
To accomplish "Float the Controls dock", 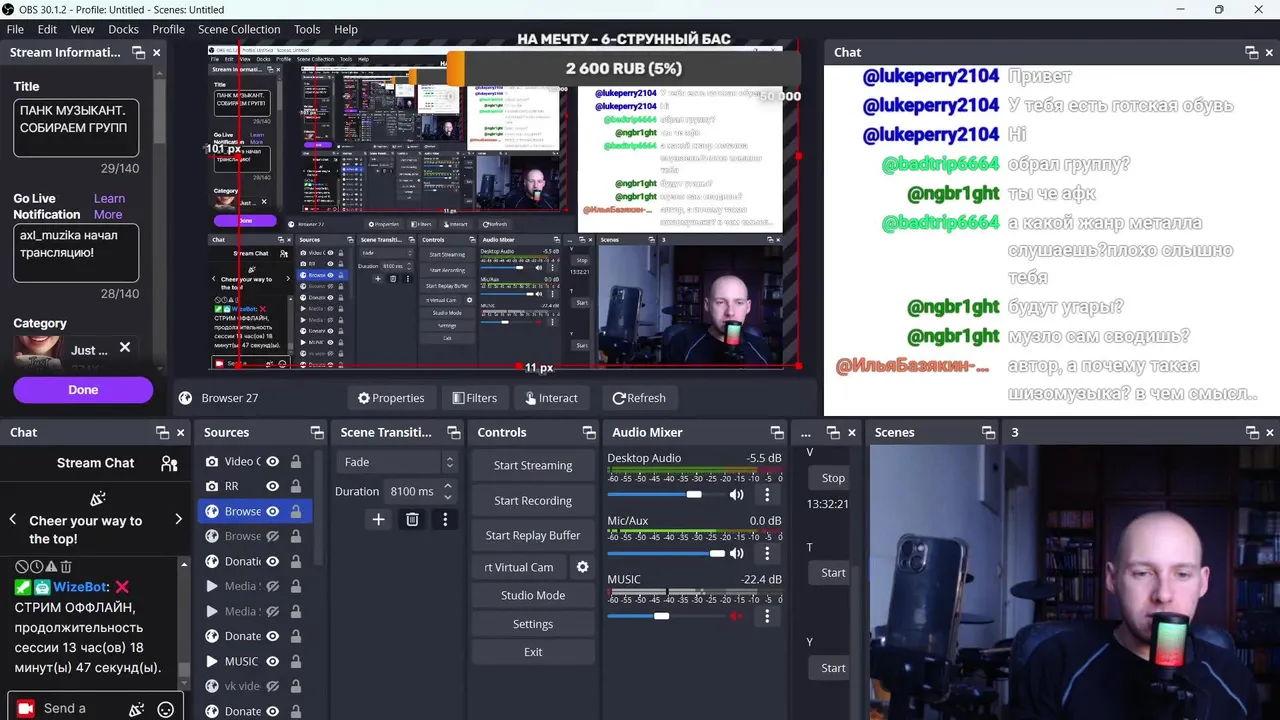I will point(589,432).
